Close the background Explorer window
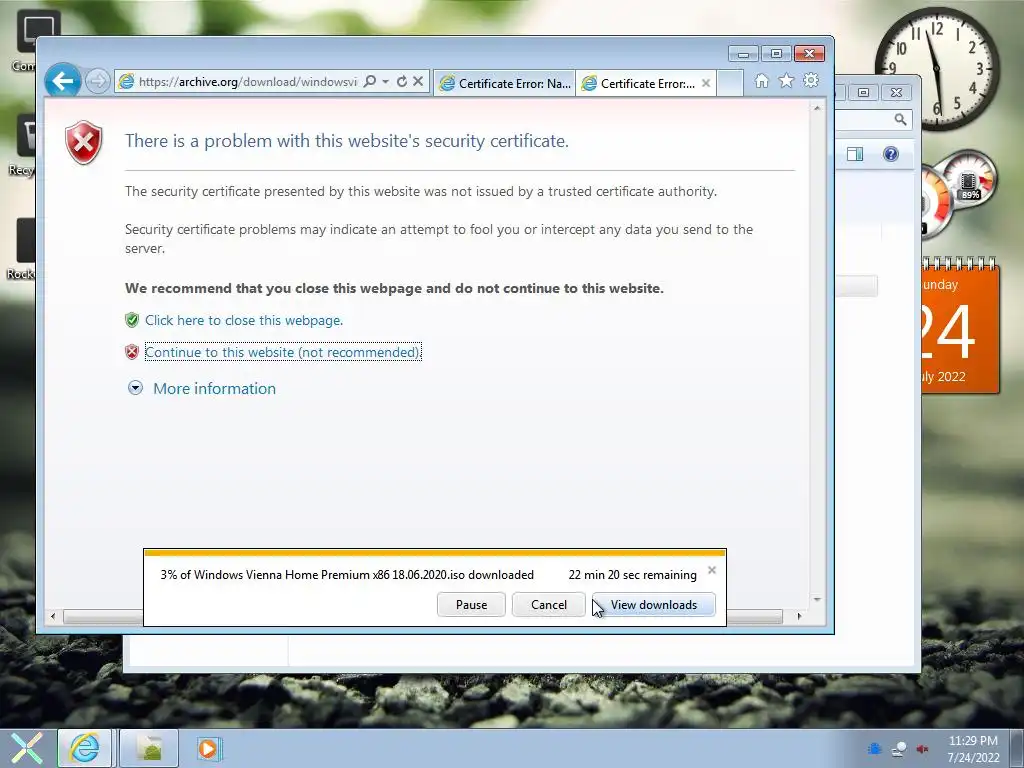 (896, 93)
